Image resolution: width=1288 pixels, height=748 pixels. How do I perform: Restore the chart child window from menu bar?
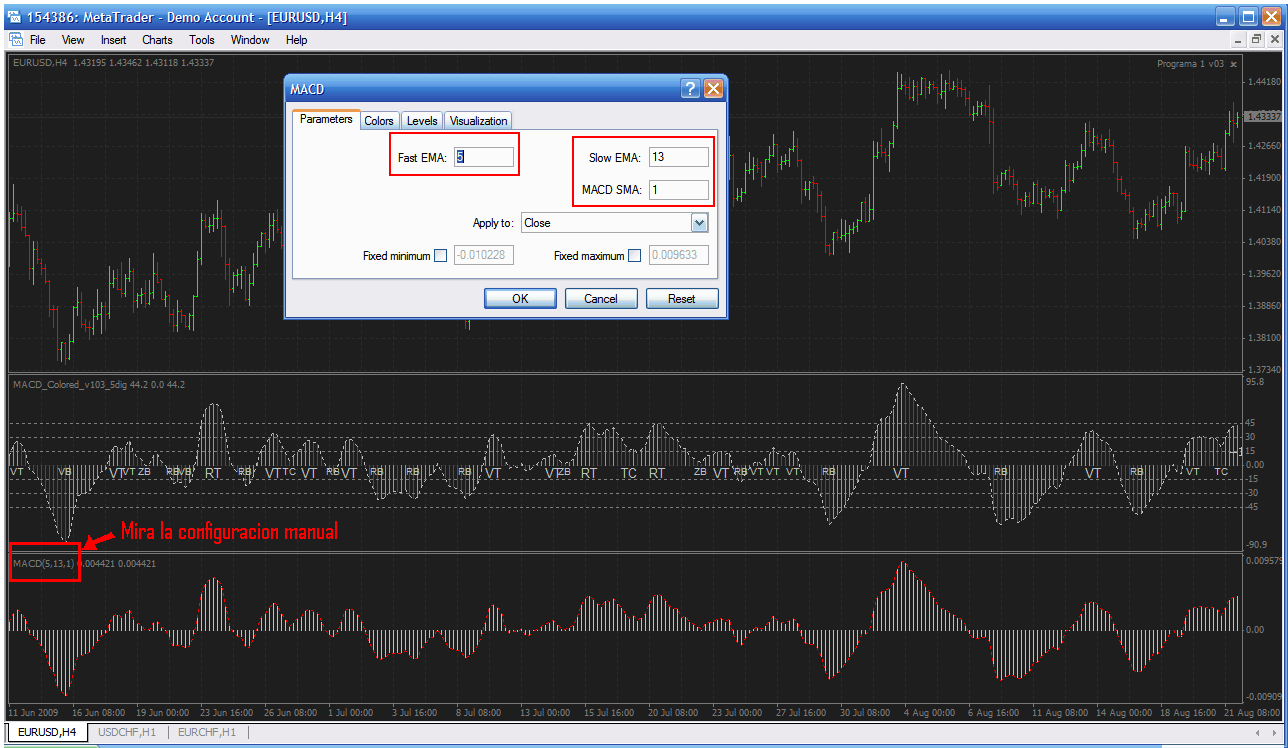(x=1256, y=40)
